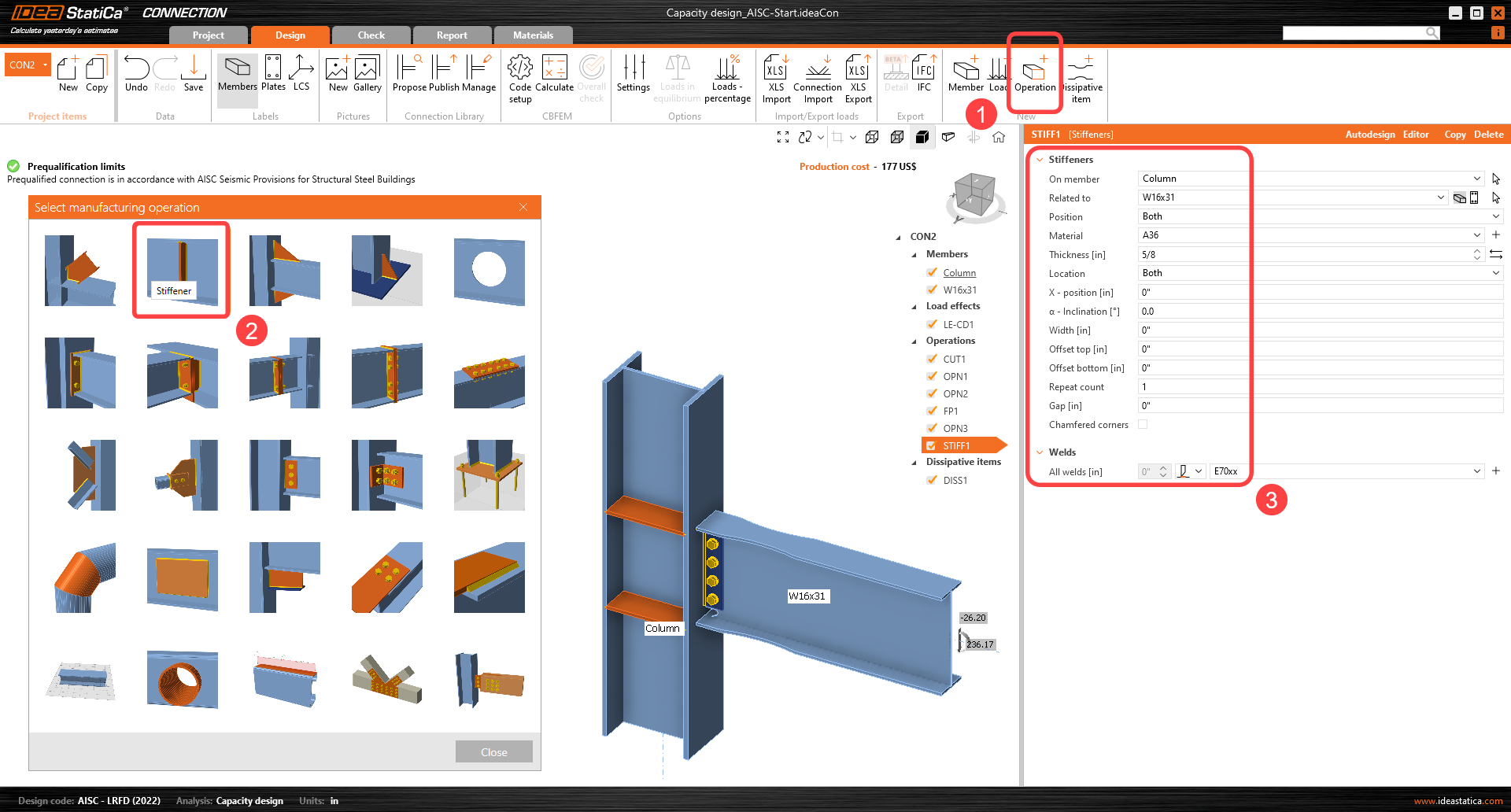
Task: Collapse the Stiffeners property section
Action: pyautogui.click(x=1040, y=160)
